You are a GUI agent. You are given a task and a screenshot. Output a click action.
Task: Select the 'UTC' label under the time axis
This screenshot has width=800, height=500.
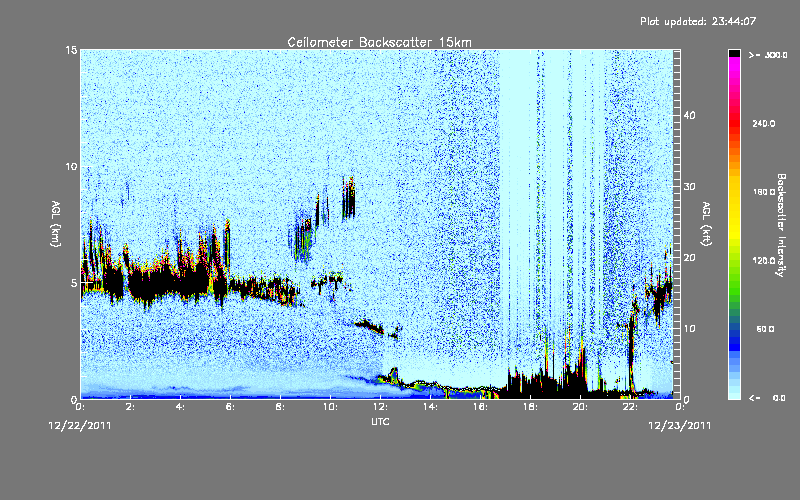(x=380, y=421)
